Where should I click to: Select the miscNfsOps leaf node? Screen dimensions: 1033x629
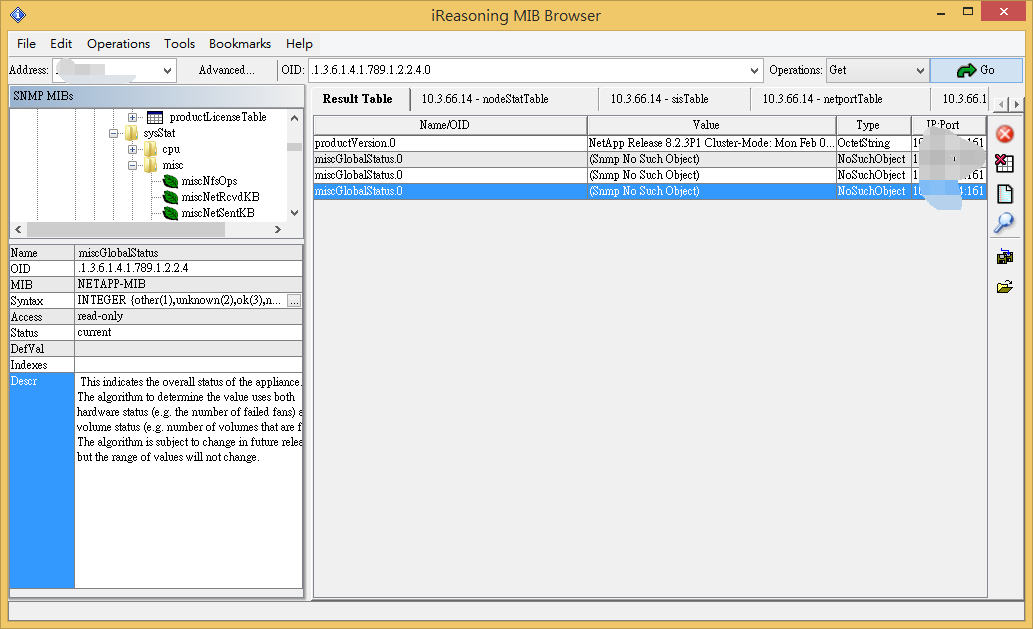(209, 181)
